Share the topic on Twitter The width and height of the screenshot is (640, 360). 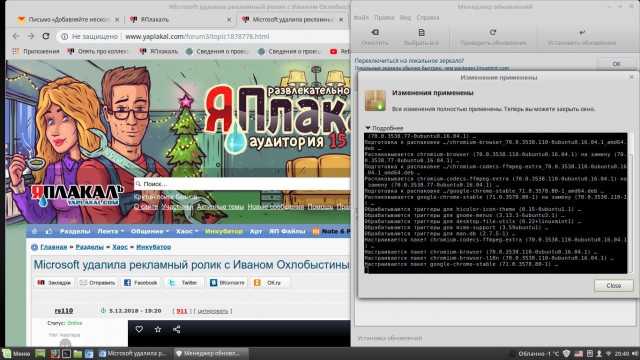point(184,282)
